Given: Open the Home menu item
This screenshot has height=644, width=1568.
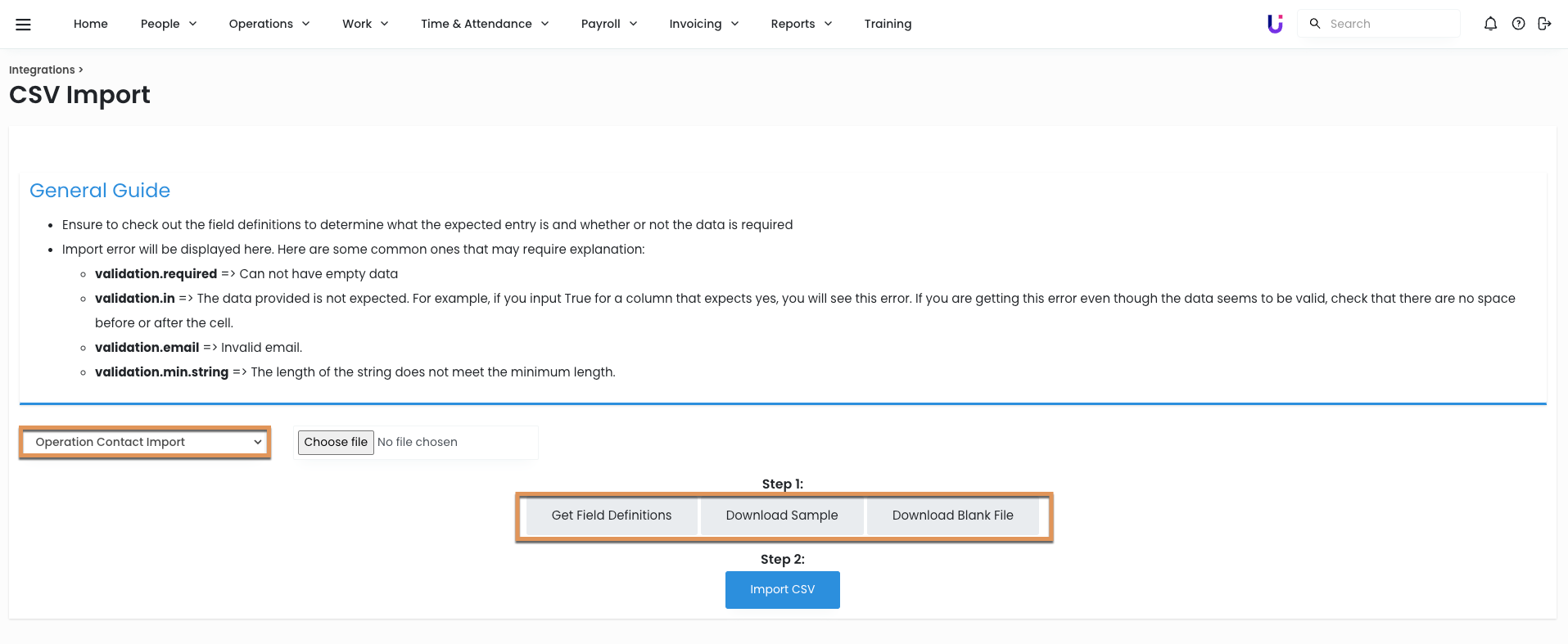Looking at the screenshot, I should 90,24.
